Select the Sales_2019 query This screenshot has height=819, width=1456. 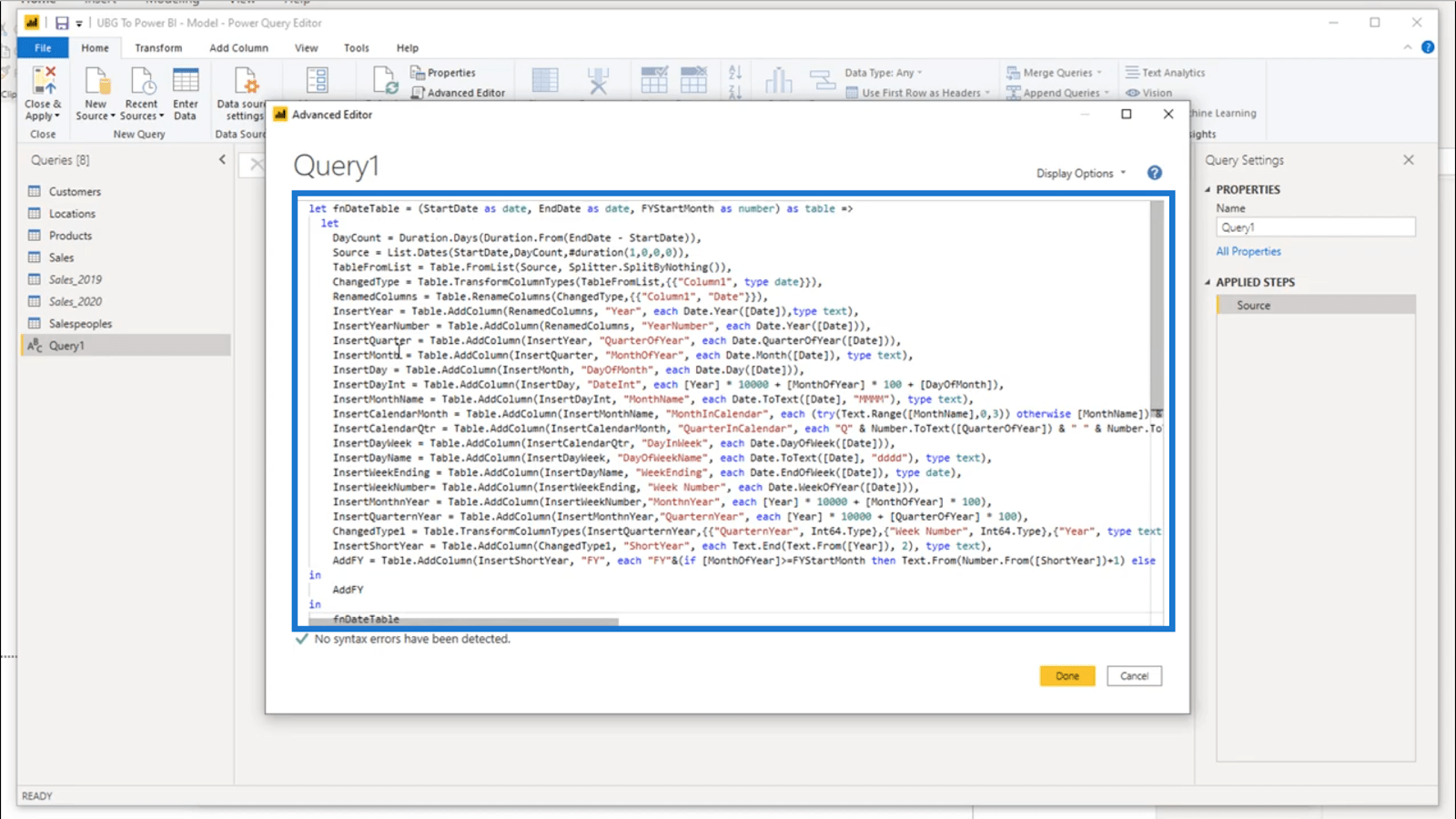(x=75, y=279)
